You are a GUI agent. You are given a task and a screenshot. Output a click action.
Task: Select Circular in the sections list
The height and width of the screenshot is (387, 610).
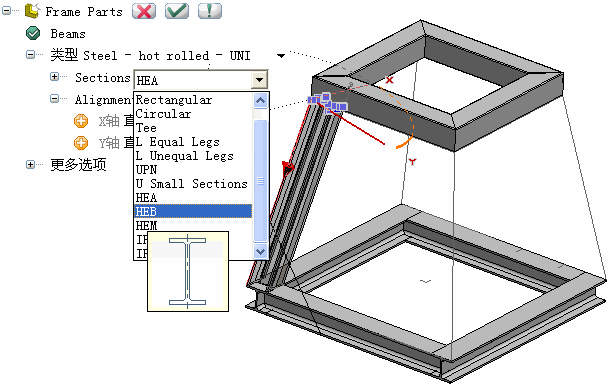coord(193,114)
